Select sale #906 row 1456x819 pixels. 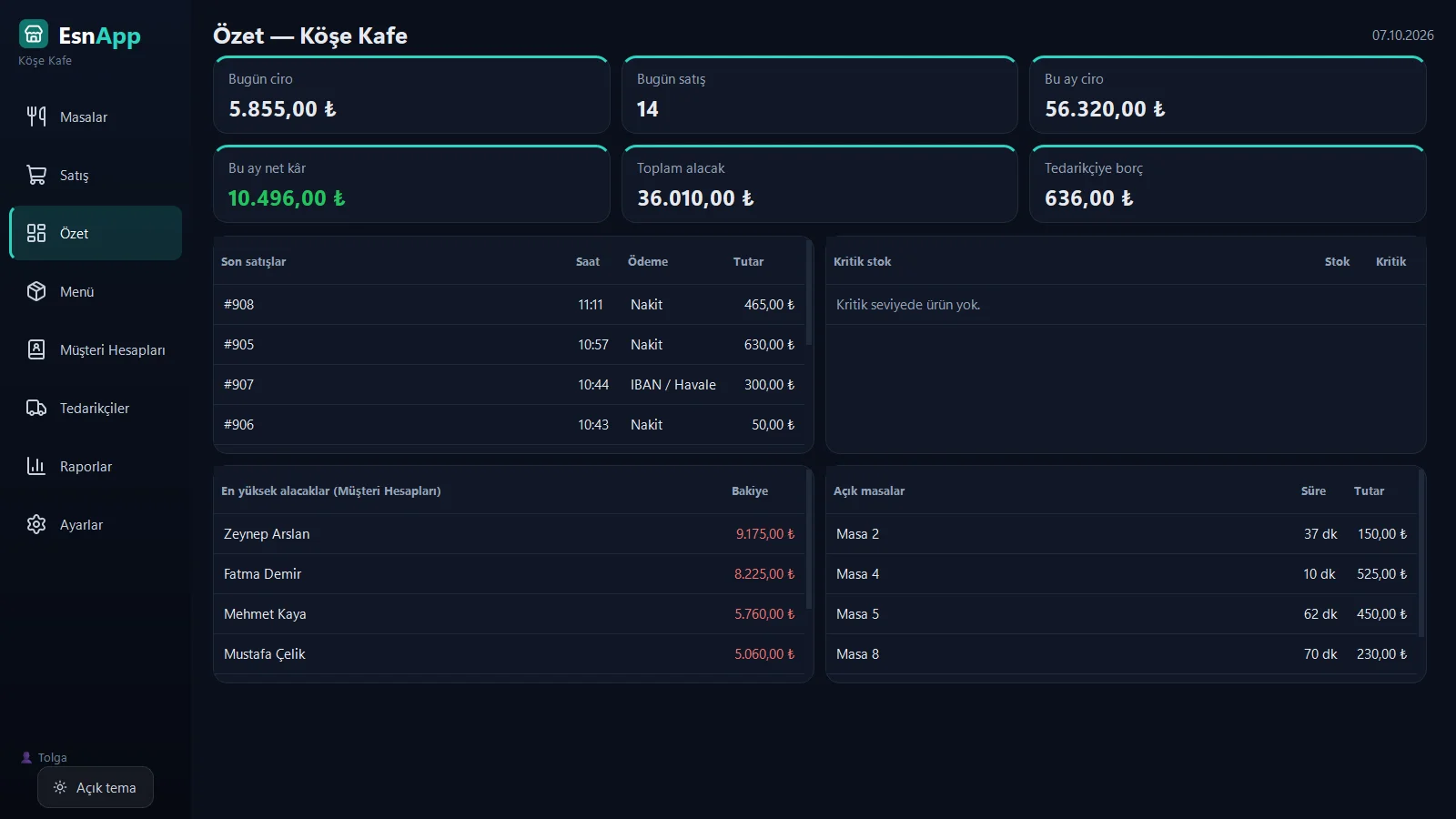510,425
